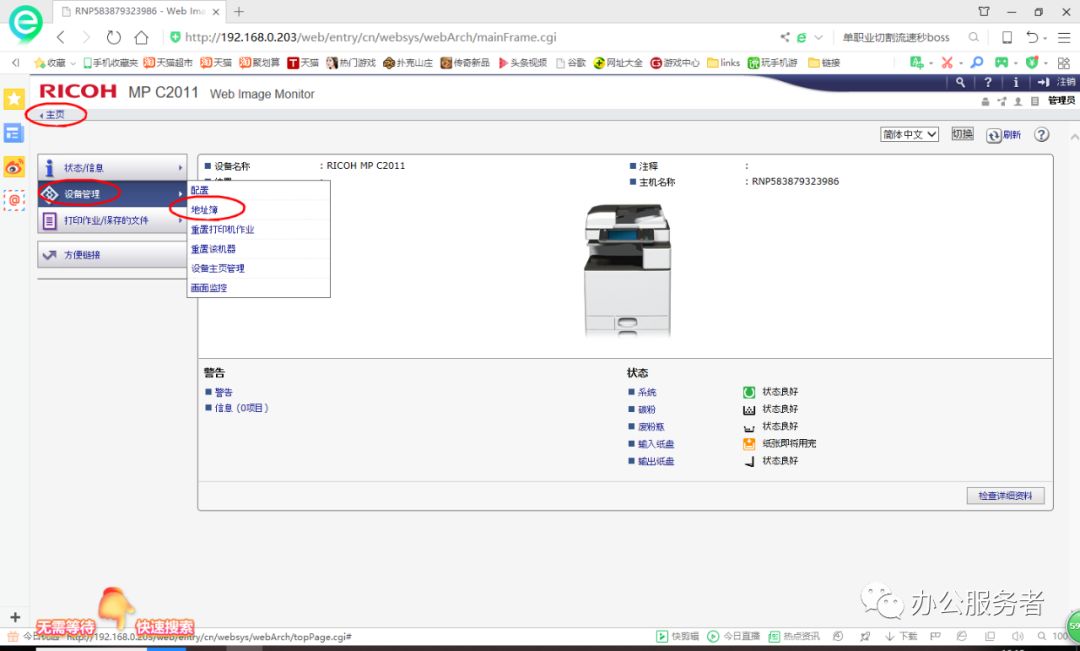This screenshot has height=651, width=1080.
Task: Click the Ricoh header search magnifier icon
Action: click(x=960, y=82)
